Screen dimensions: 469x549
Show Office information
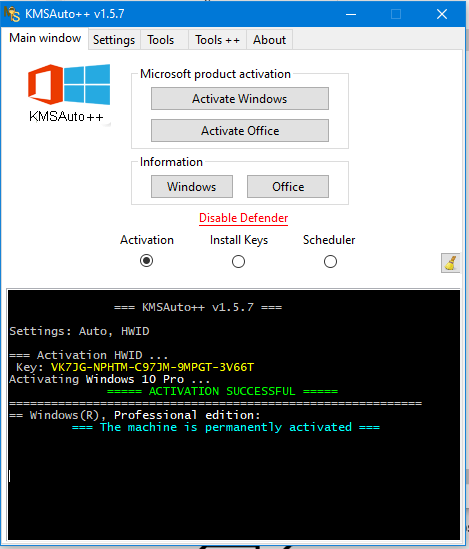click(288, 187)
